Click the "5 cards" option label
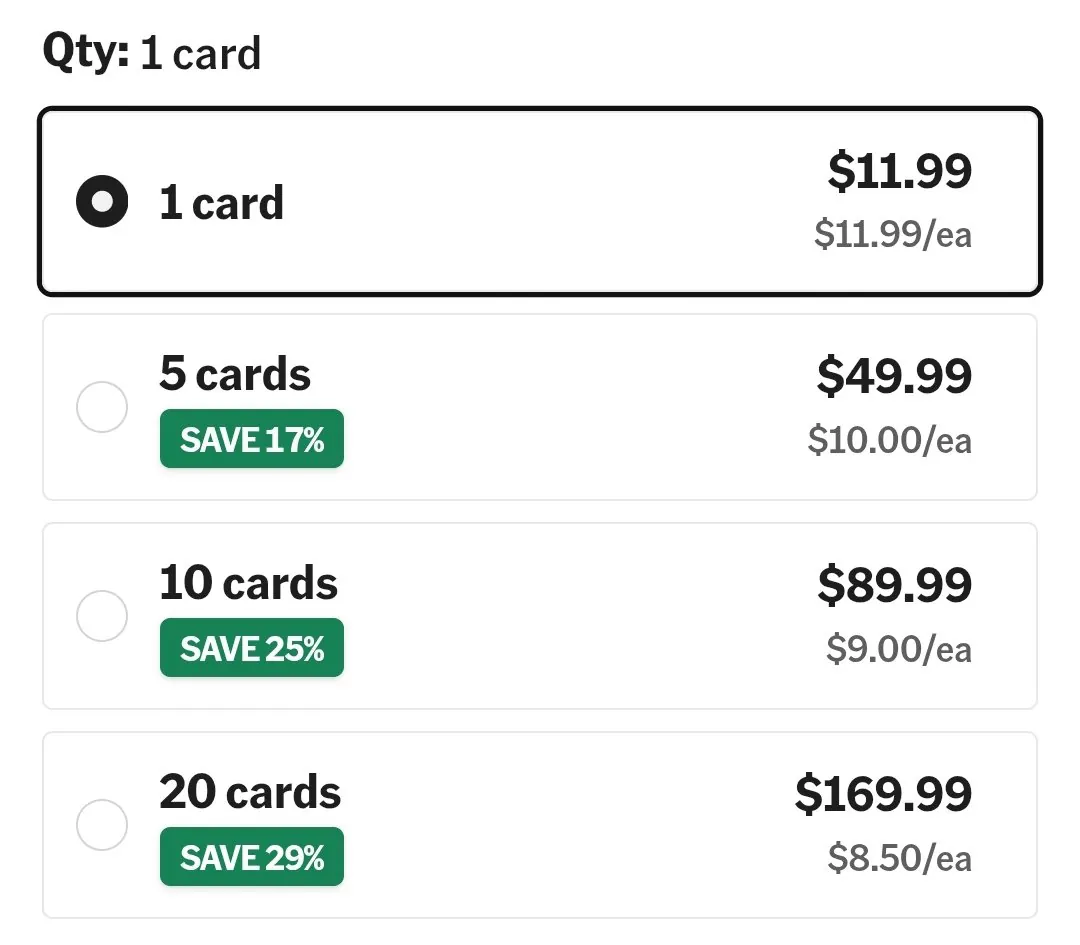Viewport: 1080px width, 945px height. (235, 374)
